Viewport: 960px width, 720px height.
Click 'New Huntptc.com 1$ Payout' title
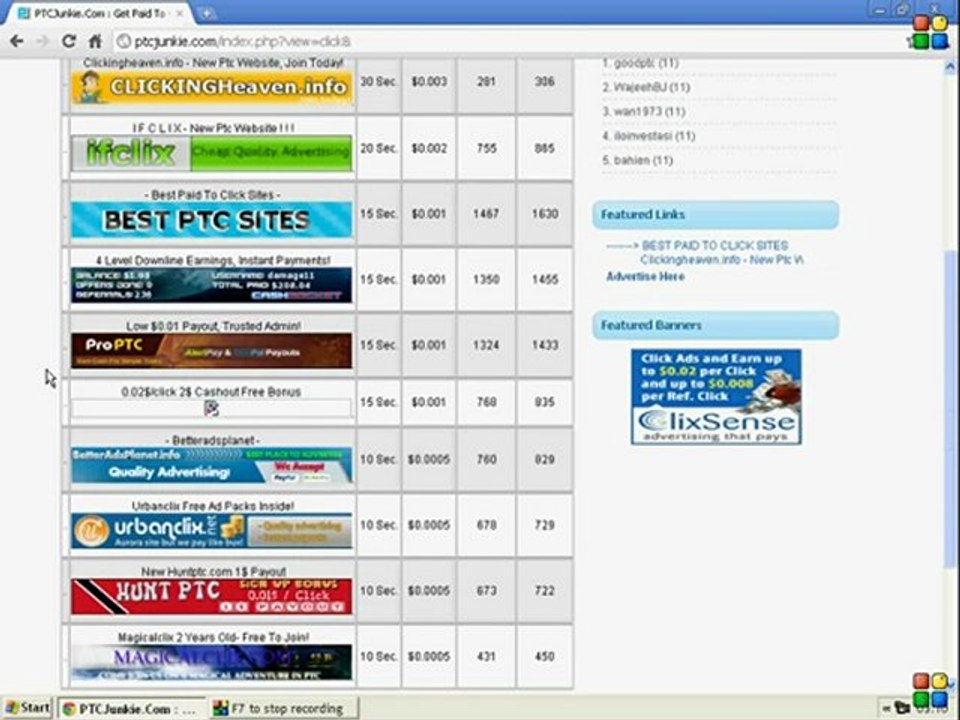coord(213,571)
